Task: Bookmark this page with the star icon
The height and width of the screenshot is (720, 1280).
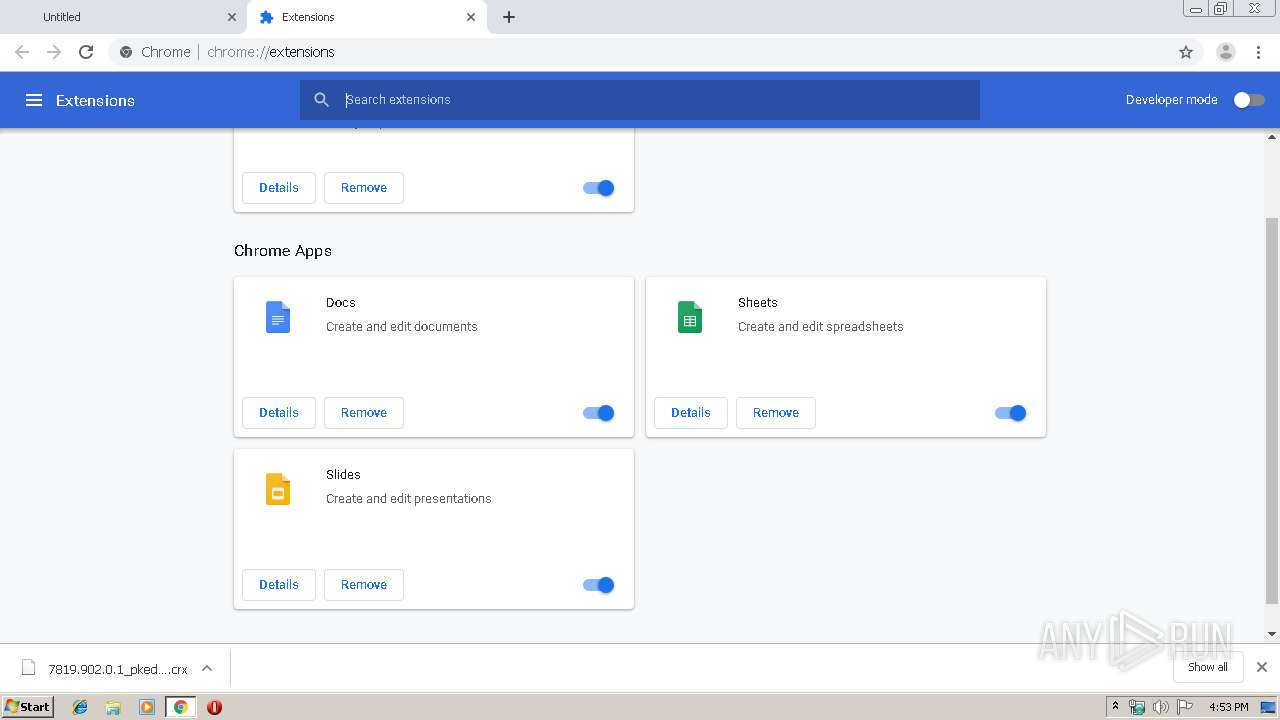Action: pos(1186,52)
